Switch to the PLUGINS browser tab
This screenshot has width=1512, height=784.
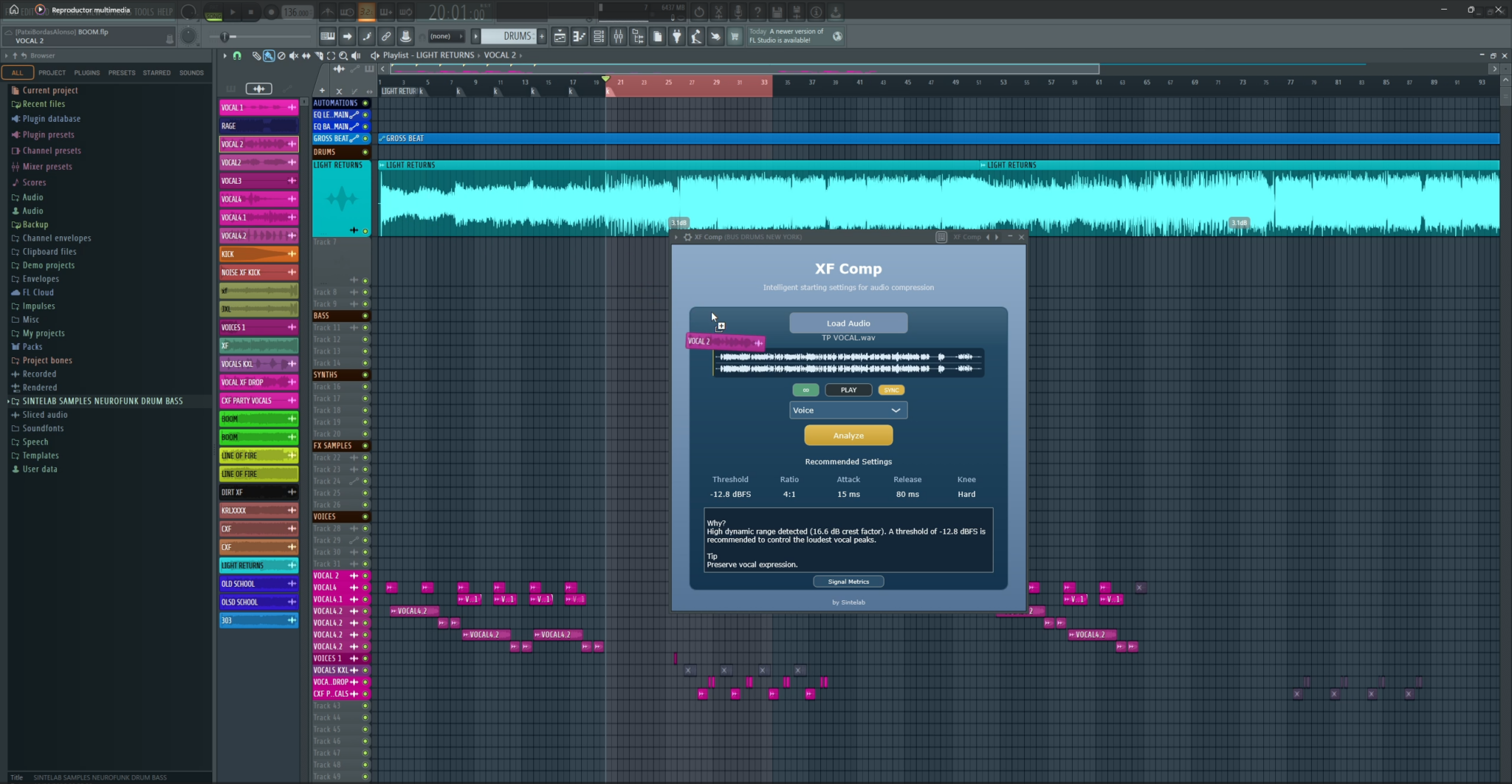click(87, 72)
